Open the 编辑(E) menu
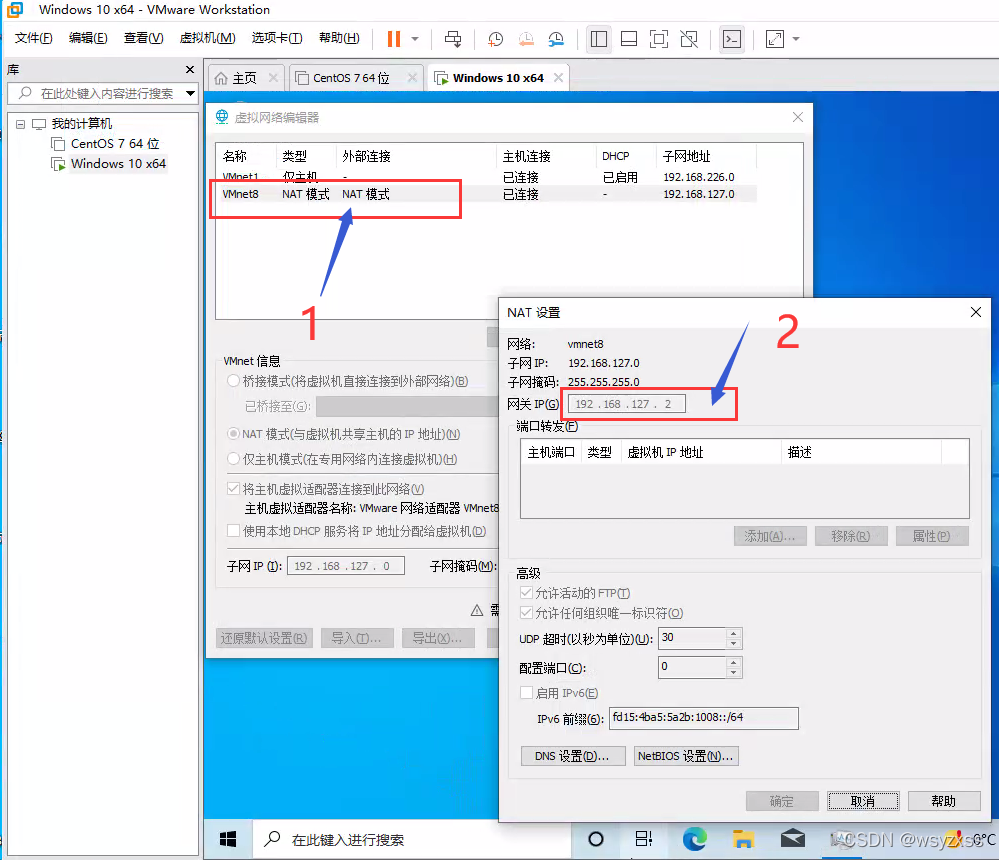999x860 pixels. click(x=88, y=38)
